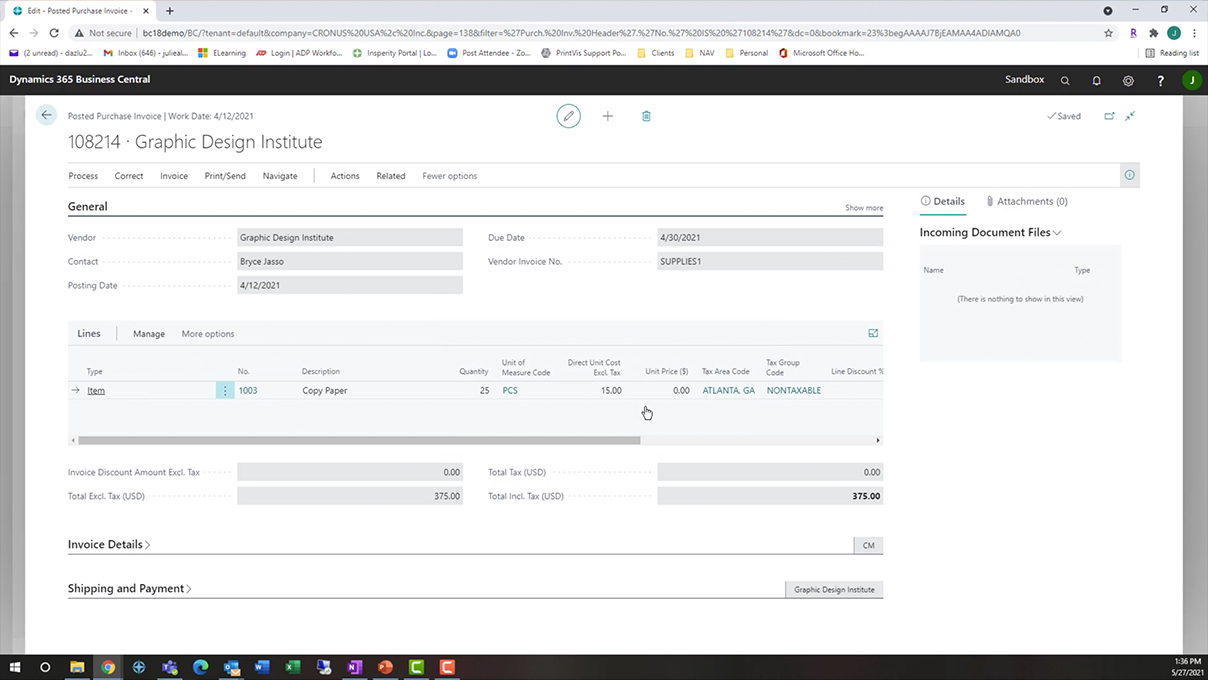Click the Posting Date field
The image size is (1208, 680).
[x=350, y=286]
